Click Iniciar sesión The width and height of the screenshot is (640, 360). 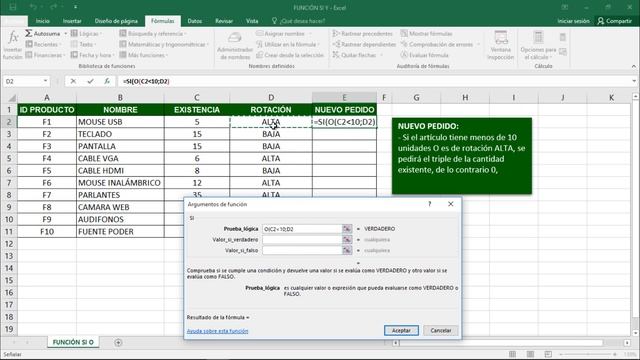(x=573, y=21)
